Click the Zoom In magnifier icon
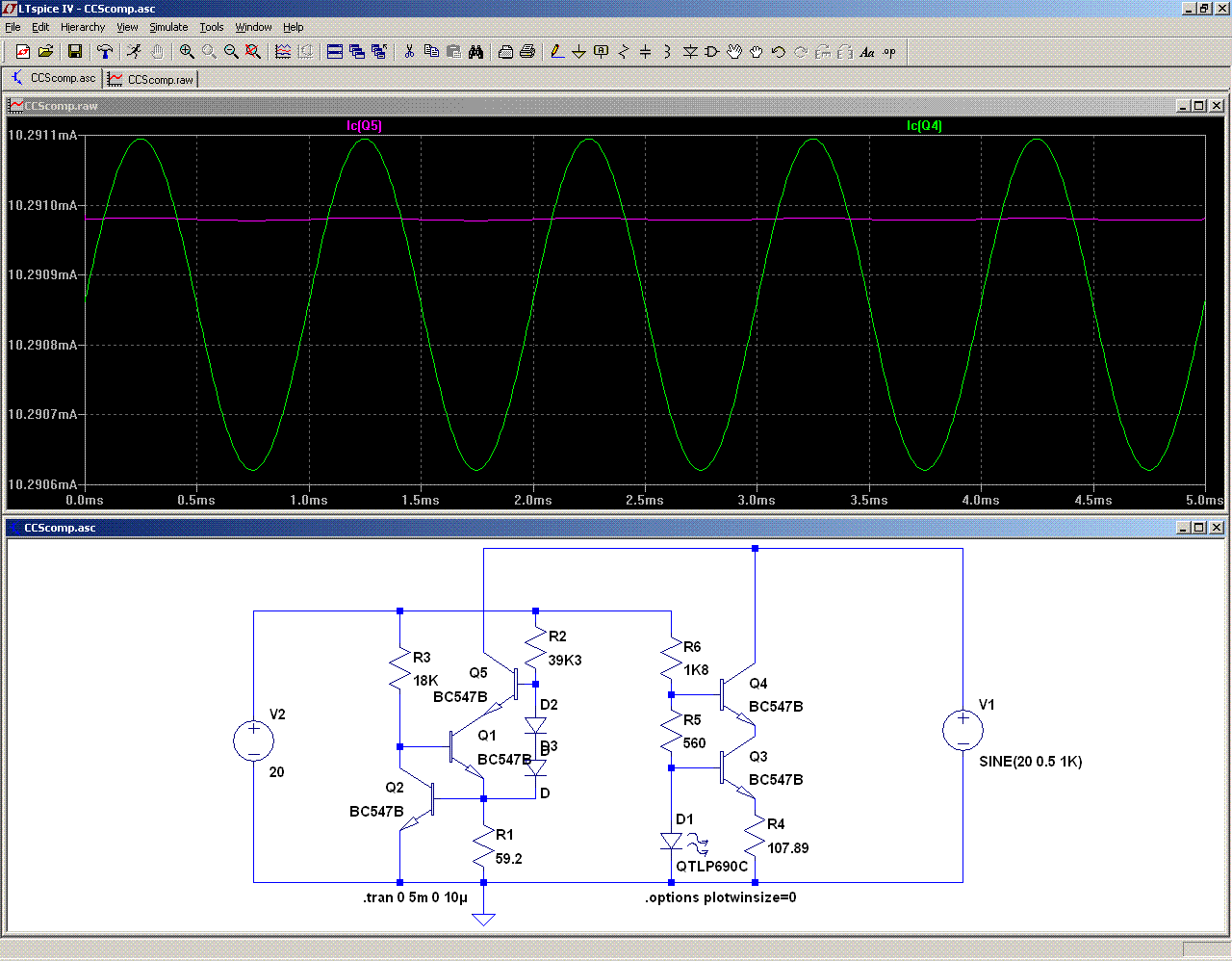This screenshot has height=961, width=1232. 187,52
